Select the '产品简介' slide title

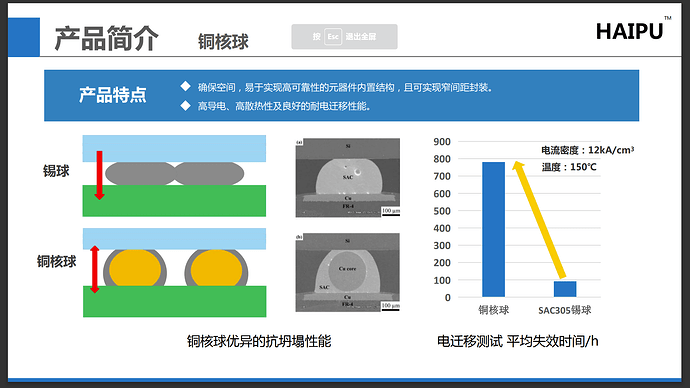[x=106, y=38]
